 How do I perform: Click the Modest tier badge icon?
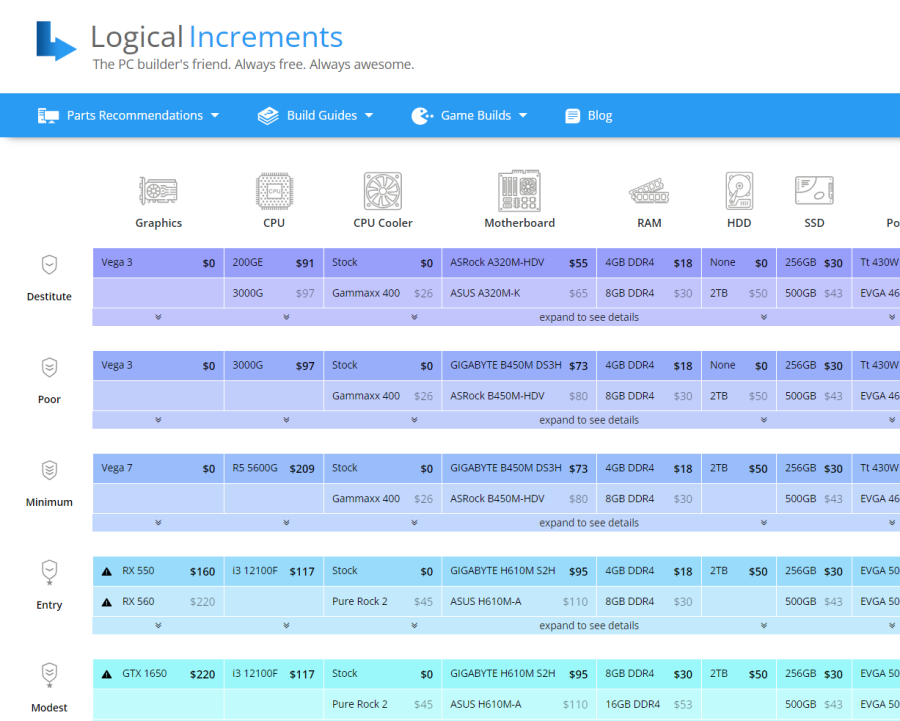tap(49, 675)
